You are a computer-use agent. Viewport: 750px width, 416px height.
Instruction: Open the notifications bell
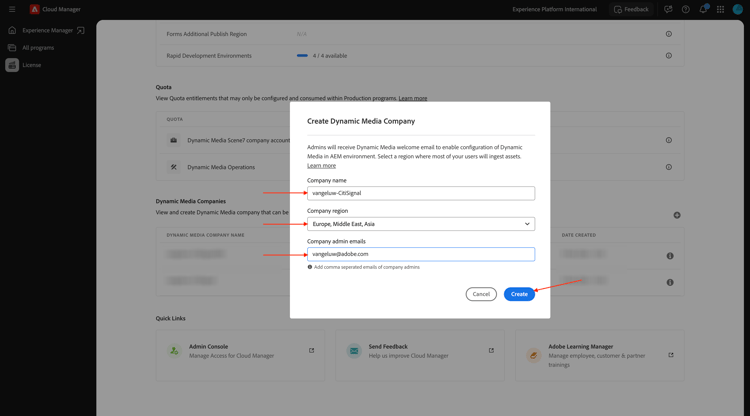point(703,9)
